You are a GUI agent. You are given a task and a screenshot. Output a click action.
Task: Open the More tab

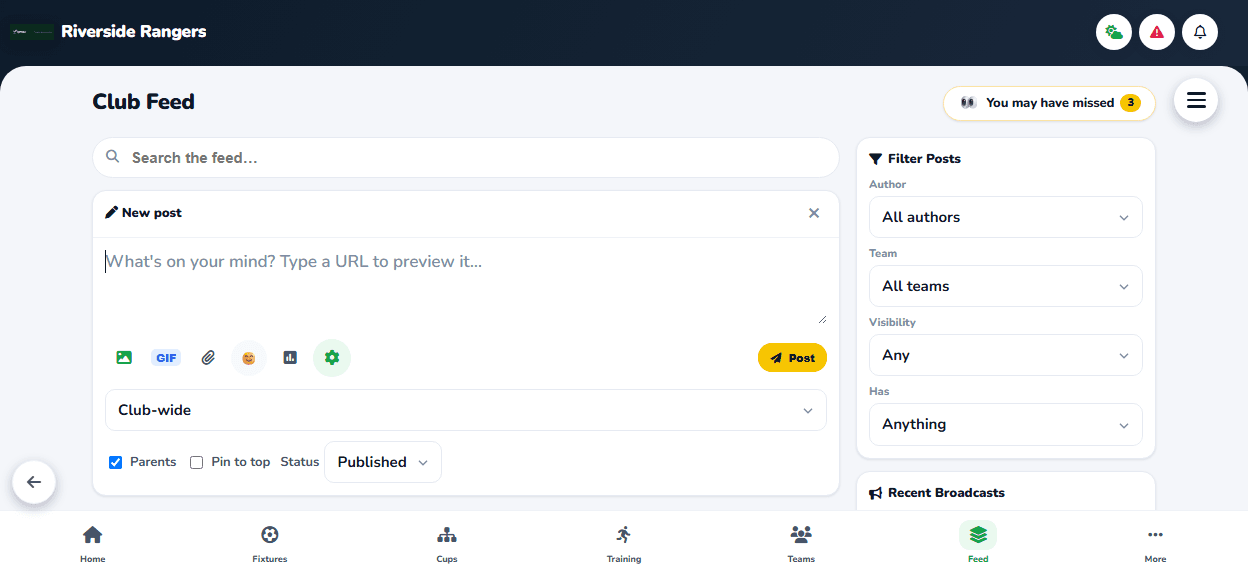[x=1155, y=544]
